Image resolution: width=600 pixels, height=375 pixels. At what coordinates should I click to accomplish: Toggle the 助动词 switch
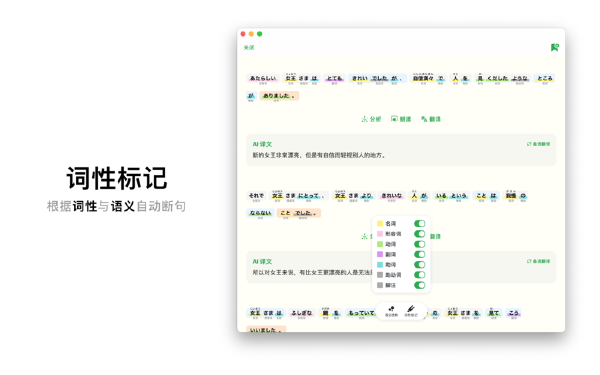coord(419,275)
